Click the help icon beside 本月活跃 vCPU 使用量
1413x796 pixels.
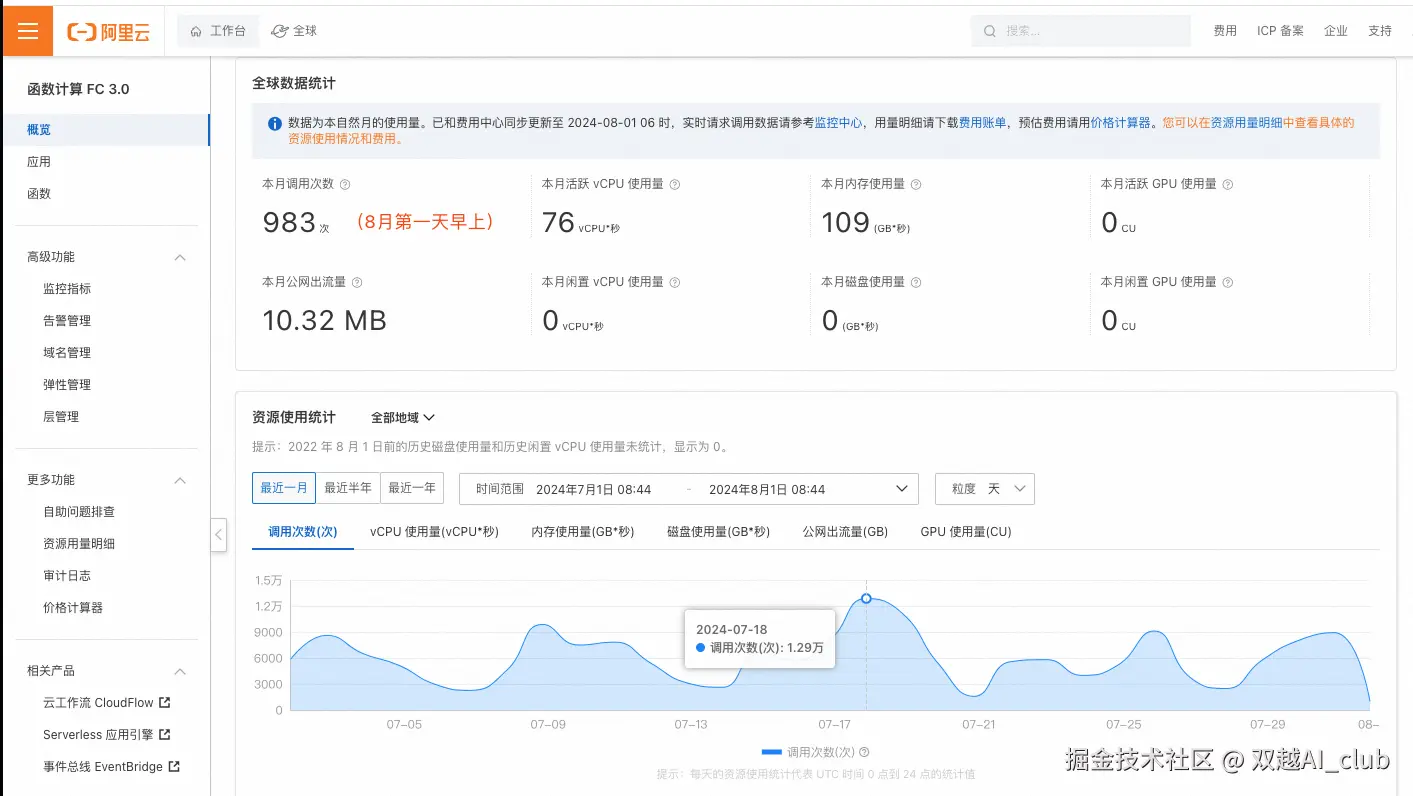[x=674, y=185]
